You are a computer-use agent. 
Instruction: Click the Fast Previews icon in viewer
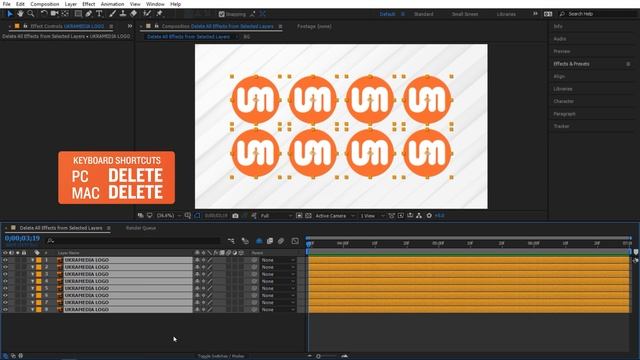pos(401,216)
